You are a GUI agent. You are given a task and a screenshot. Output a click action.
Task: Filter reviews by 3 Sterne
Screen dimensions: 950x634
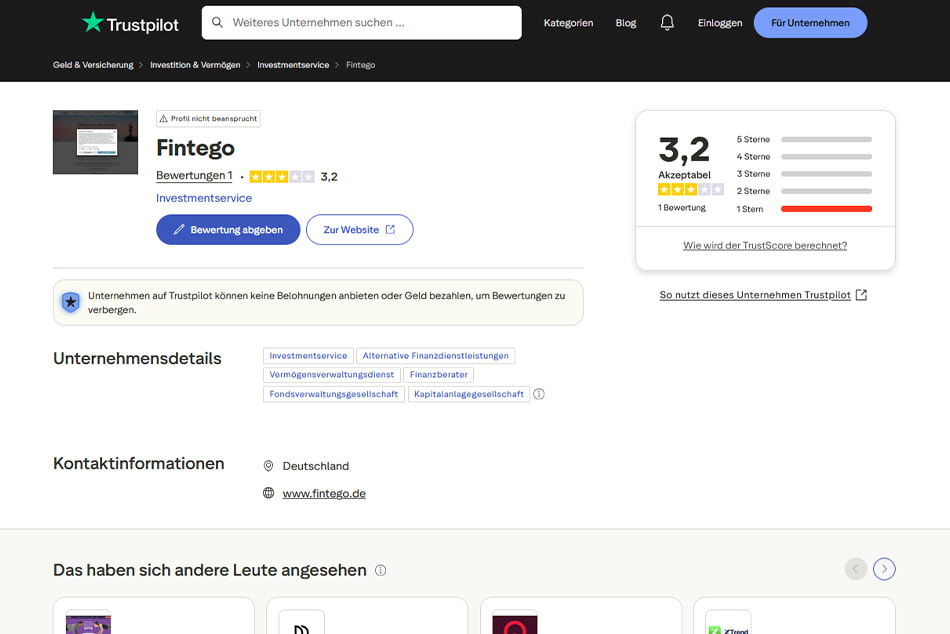click(804, 174)
